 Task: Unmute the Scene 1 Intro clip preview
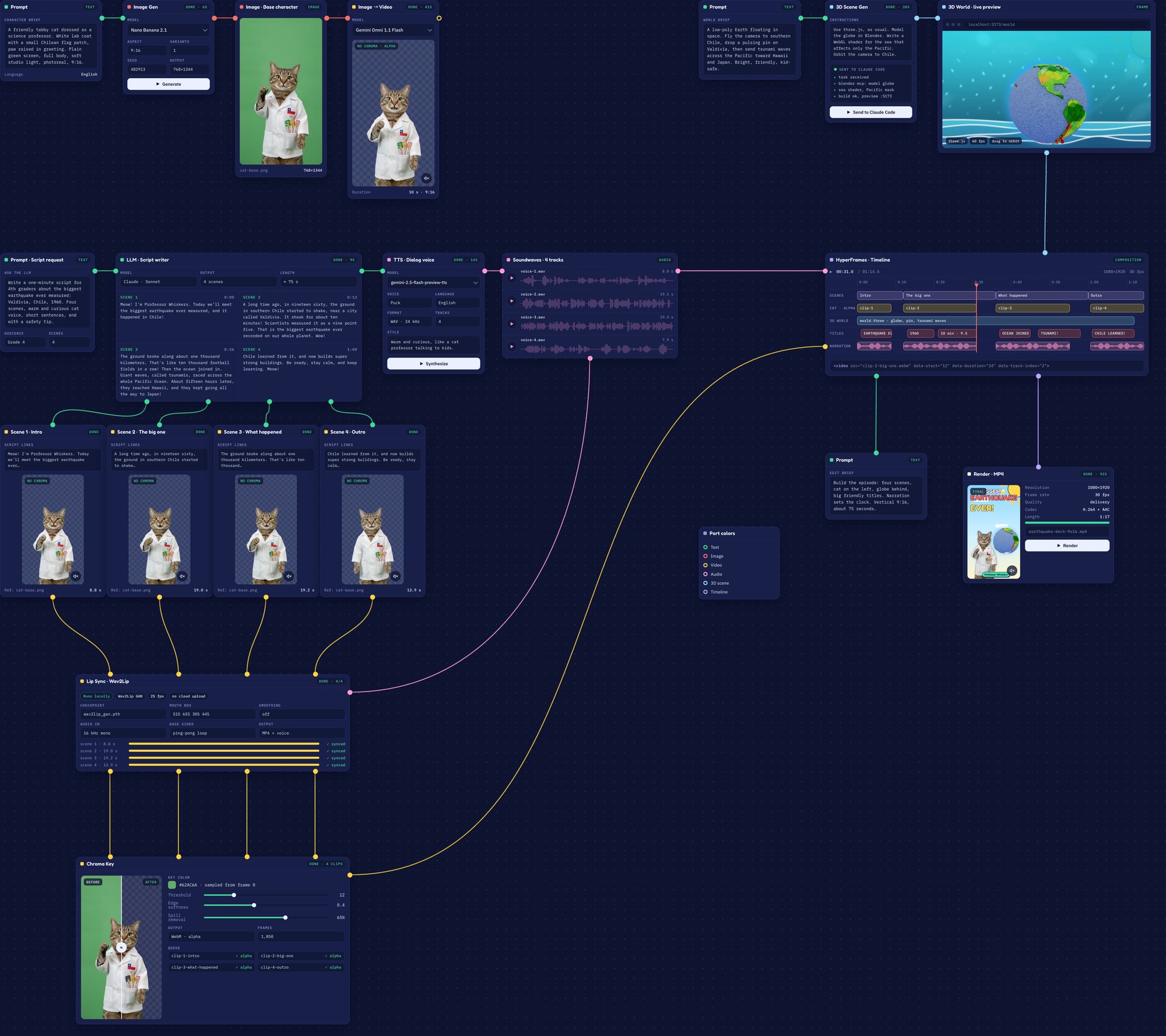click(x=76, y=576)
